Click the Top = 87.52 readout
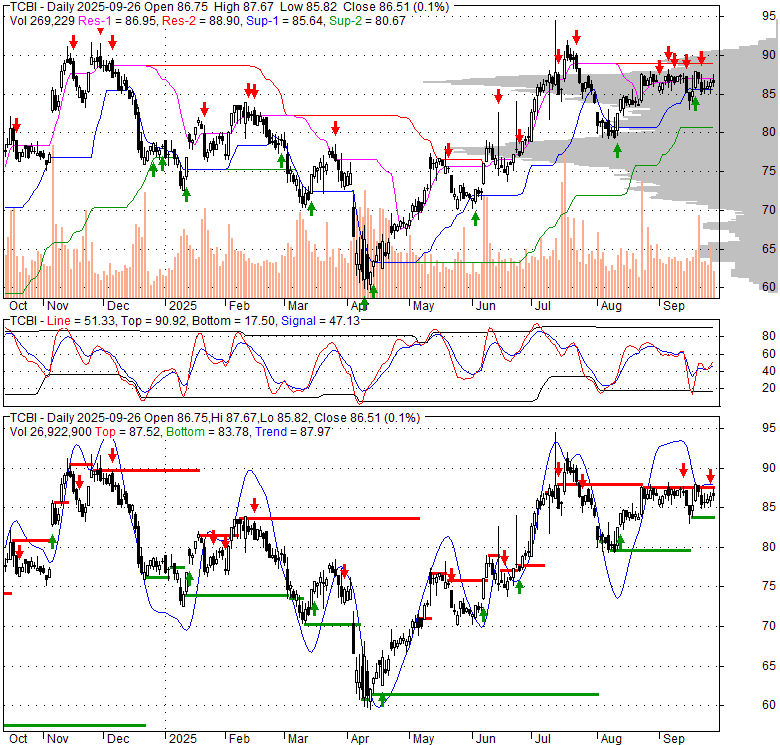 click(127, 432)
